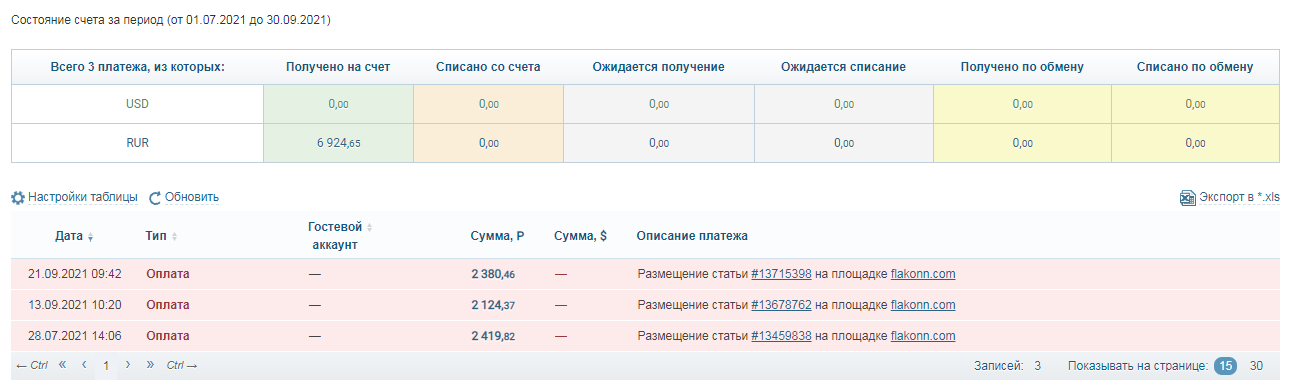Show 15 records per page
Viewport: 1291px width, 384px height.
(1225, 366)
